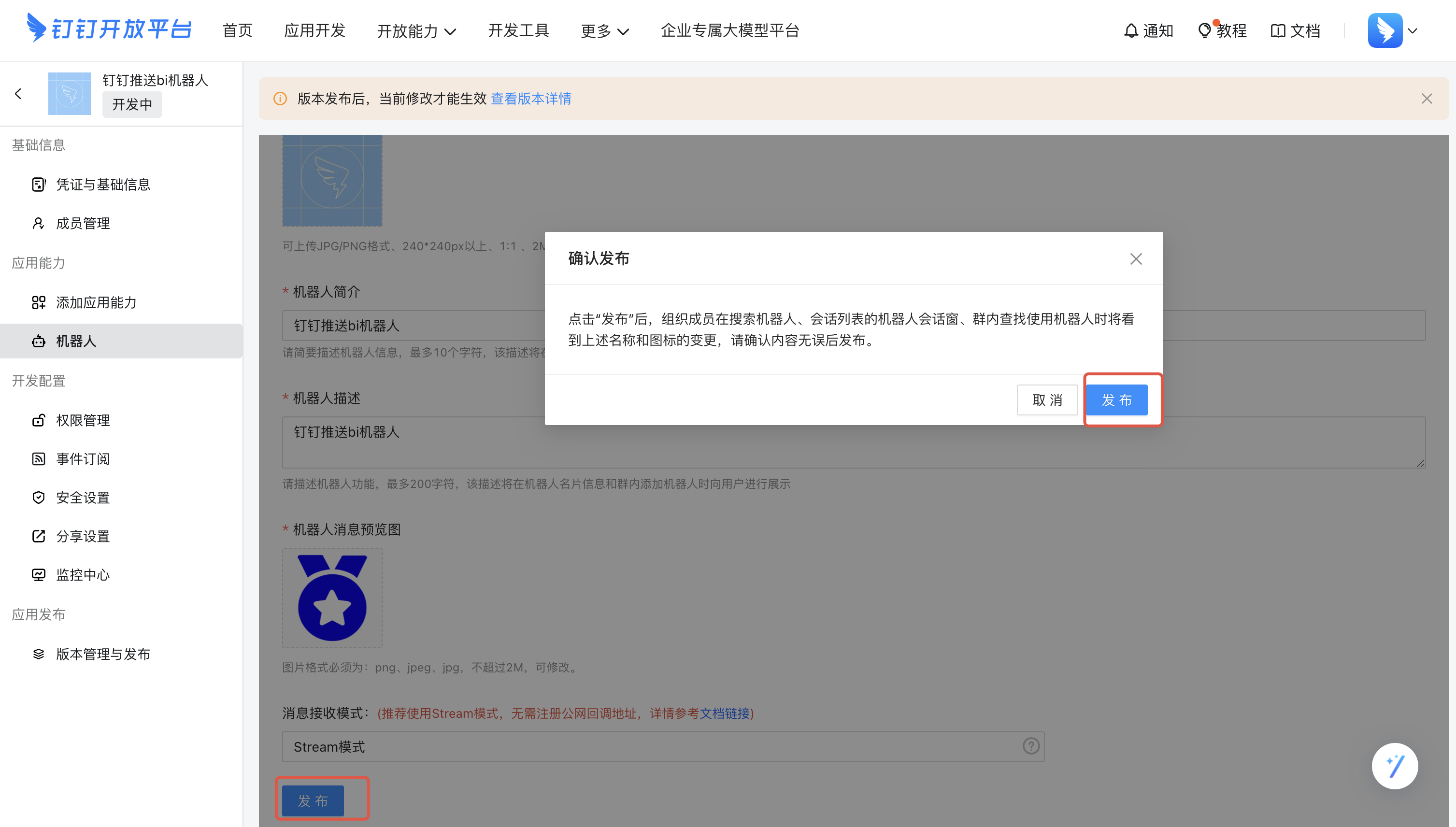
Task: Go to 应用开发 in top navigation
Action: pos(314,30)
